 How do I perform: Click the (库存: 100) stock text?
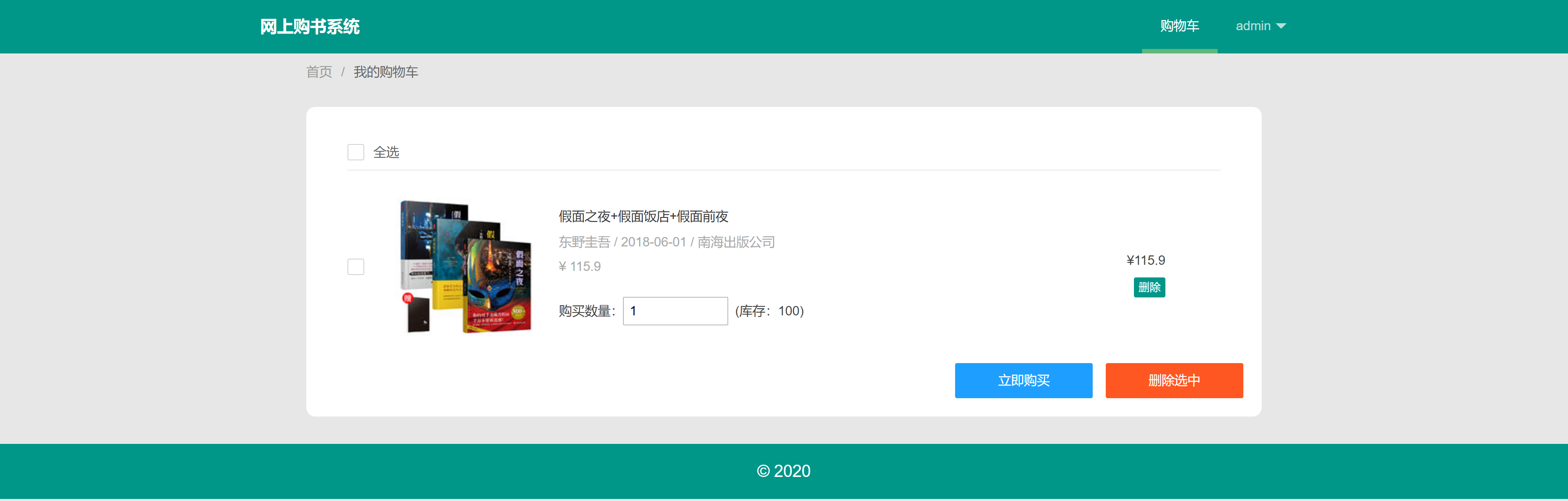point(769,311)
